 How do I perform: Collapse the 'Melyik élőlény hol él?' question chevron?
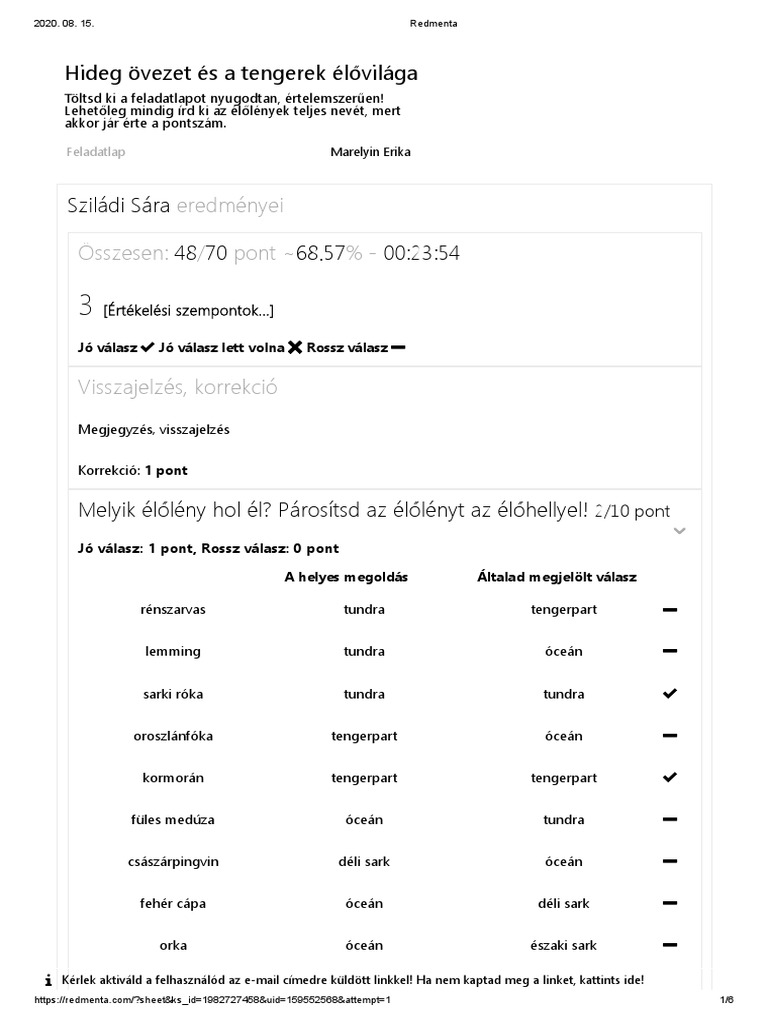pos(679,531)
